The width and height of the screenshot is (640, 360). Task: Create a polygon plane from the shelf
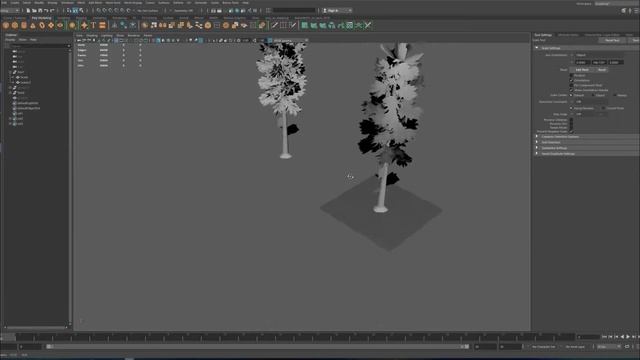tap(51, 25)
